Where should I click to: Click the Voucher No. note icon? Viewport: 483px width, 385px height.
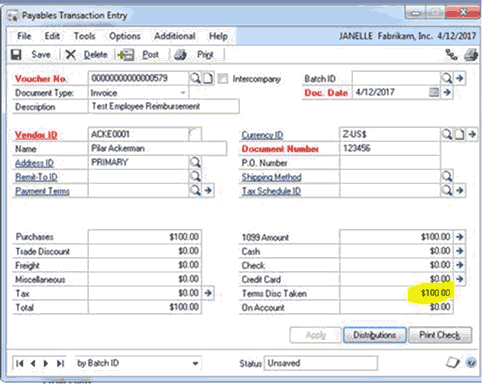pos(208,79)
